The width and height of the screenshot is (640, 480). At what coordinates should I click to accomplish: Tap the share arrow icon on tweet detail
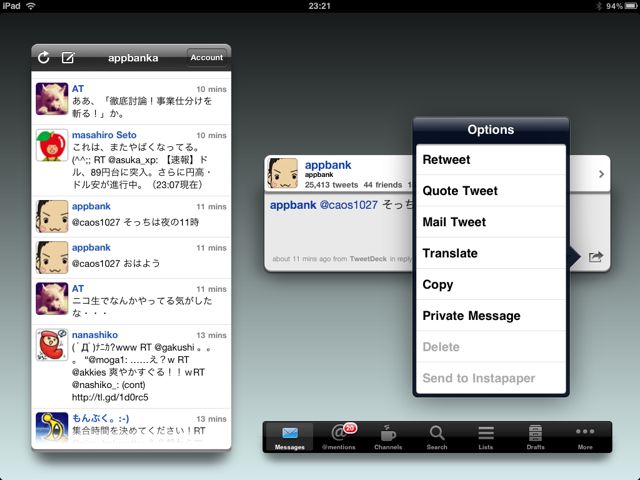point(596,257)
